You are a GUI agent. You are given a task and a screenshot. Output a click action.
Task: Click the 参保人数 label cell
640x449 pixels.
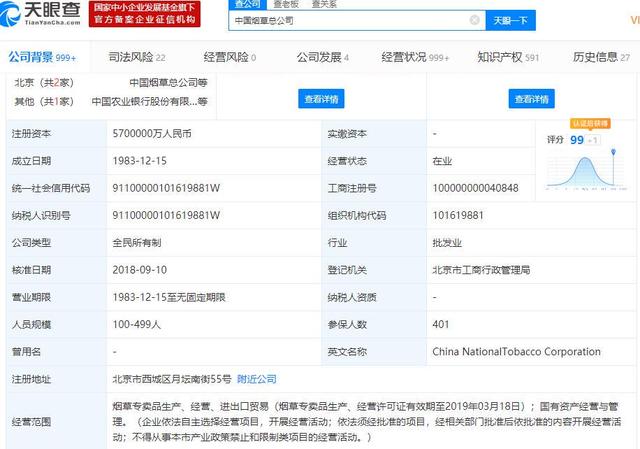click(374, 325)
